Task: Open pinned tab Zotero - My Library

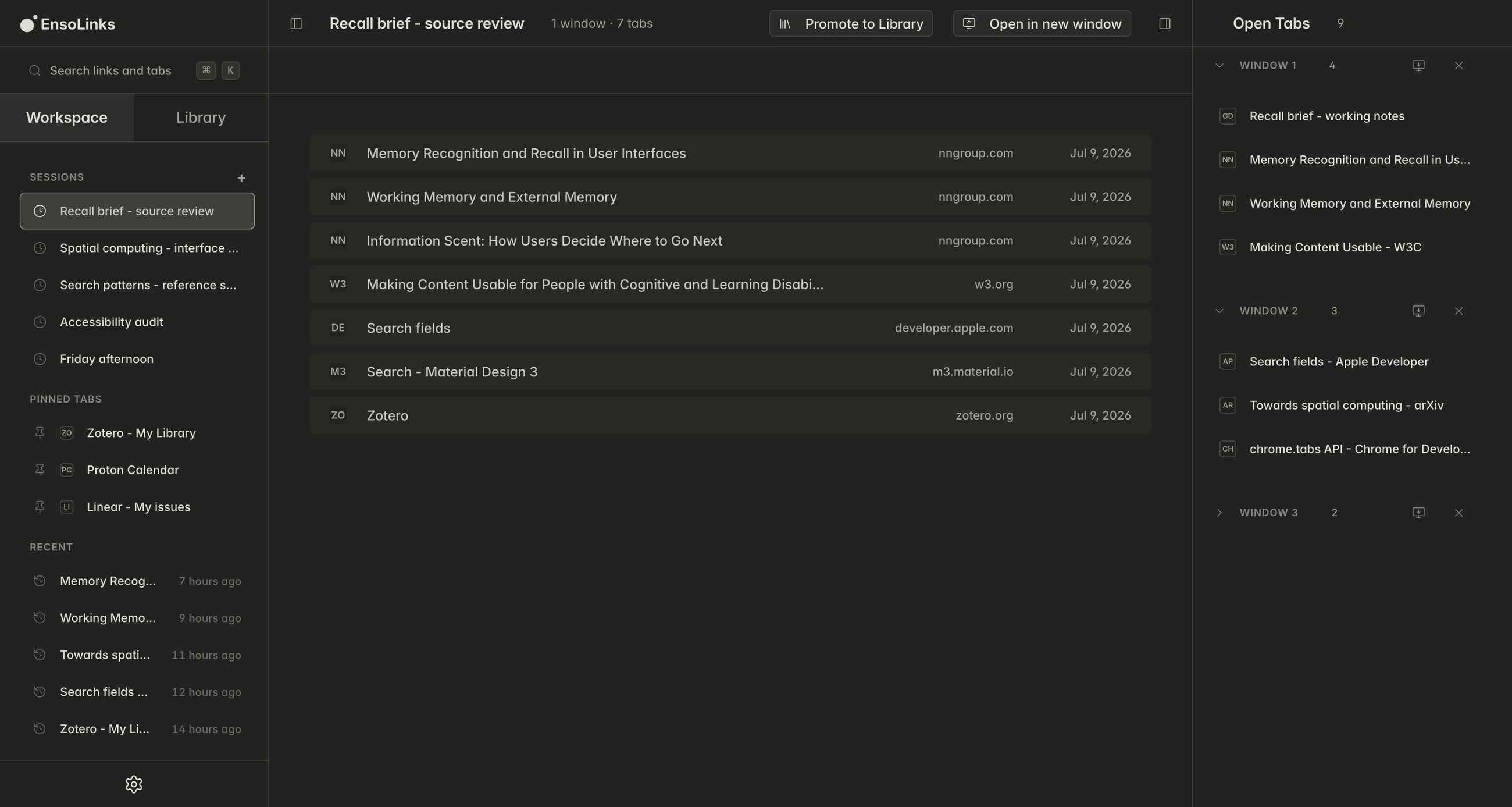Action: point(137,433)
